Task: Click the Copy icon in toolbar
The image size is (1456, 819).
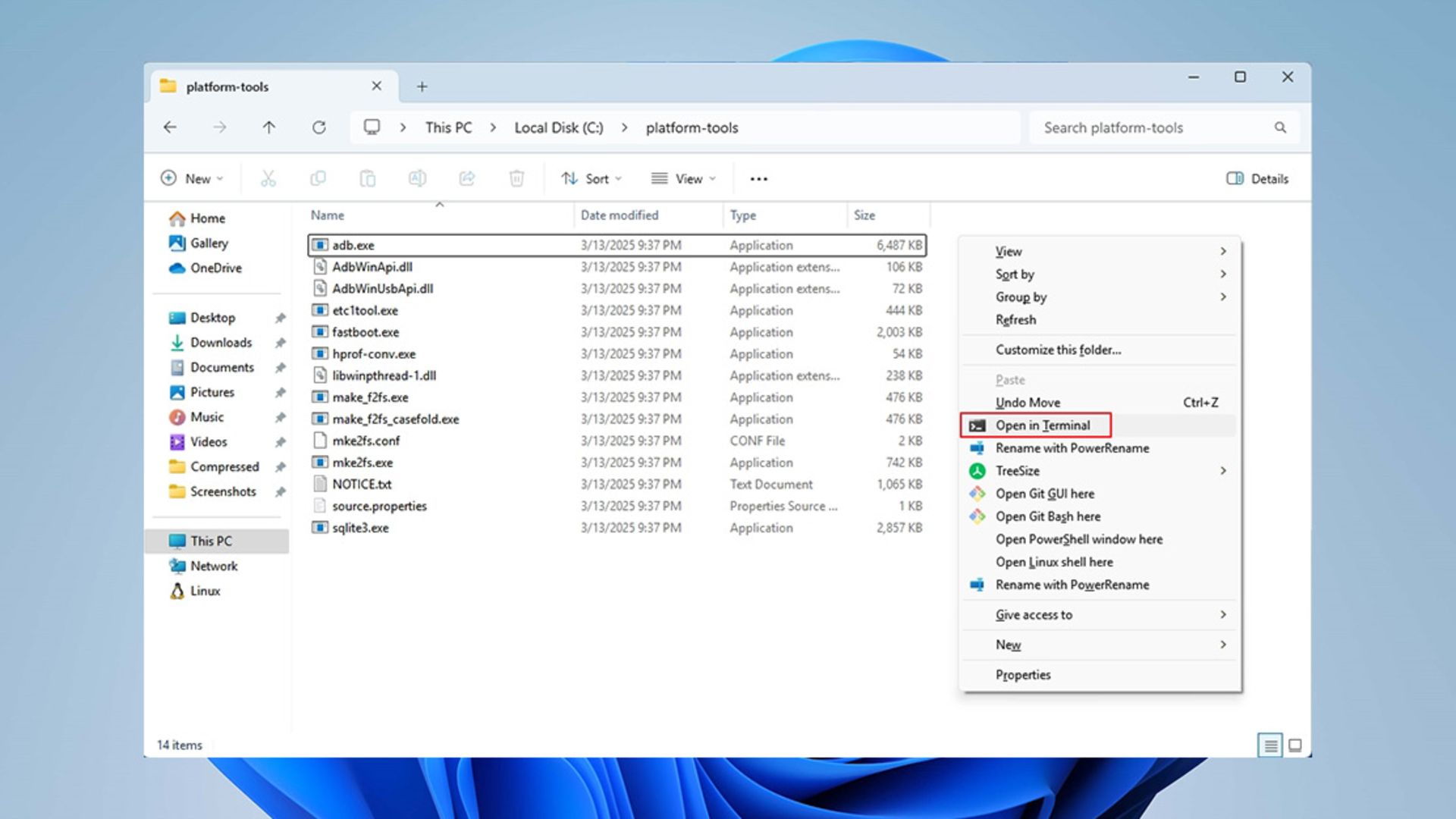Action: pyautogui.click(x=318, y=178)
